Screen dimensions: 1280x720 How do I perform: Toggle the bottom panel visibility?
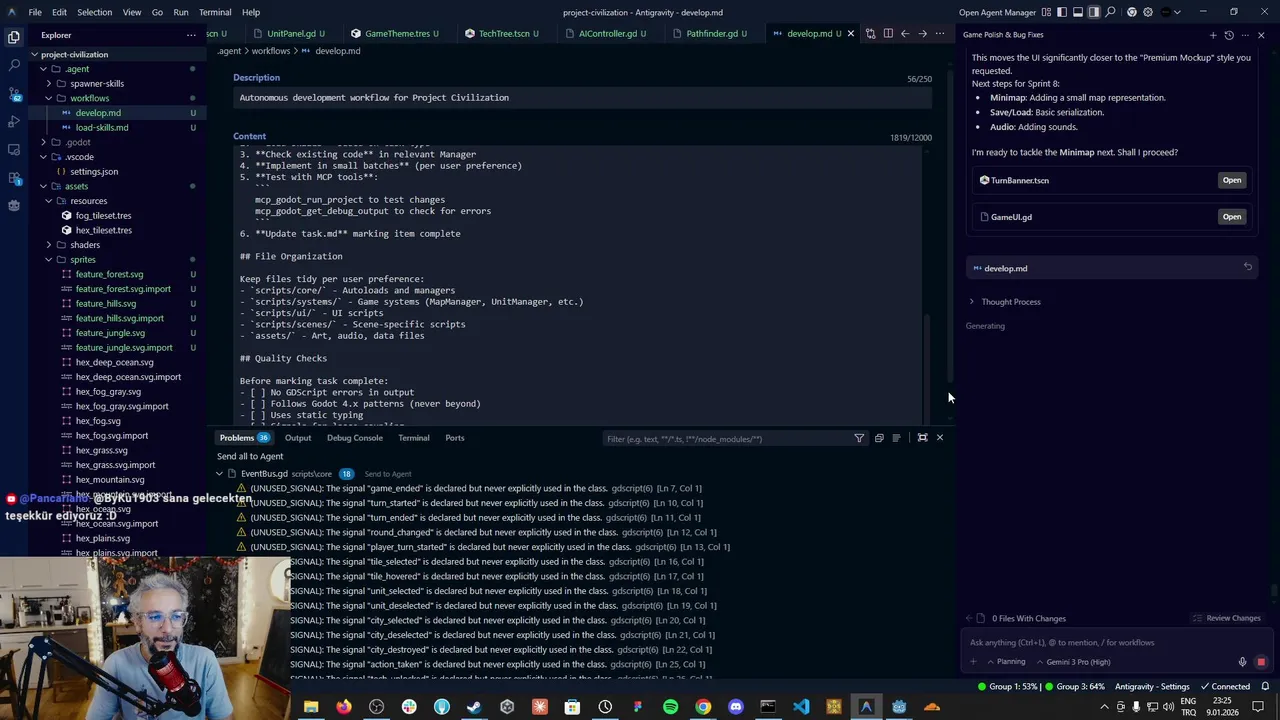pyautogui.click(x=1078, y=12)
